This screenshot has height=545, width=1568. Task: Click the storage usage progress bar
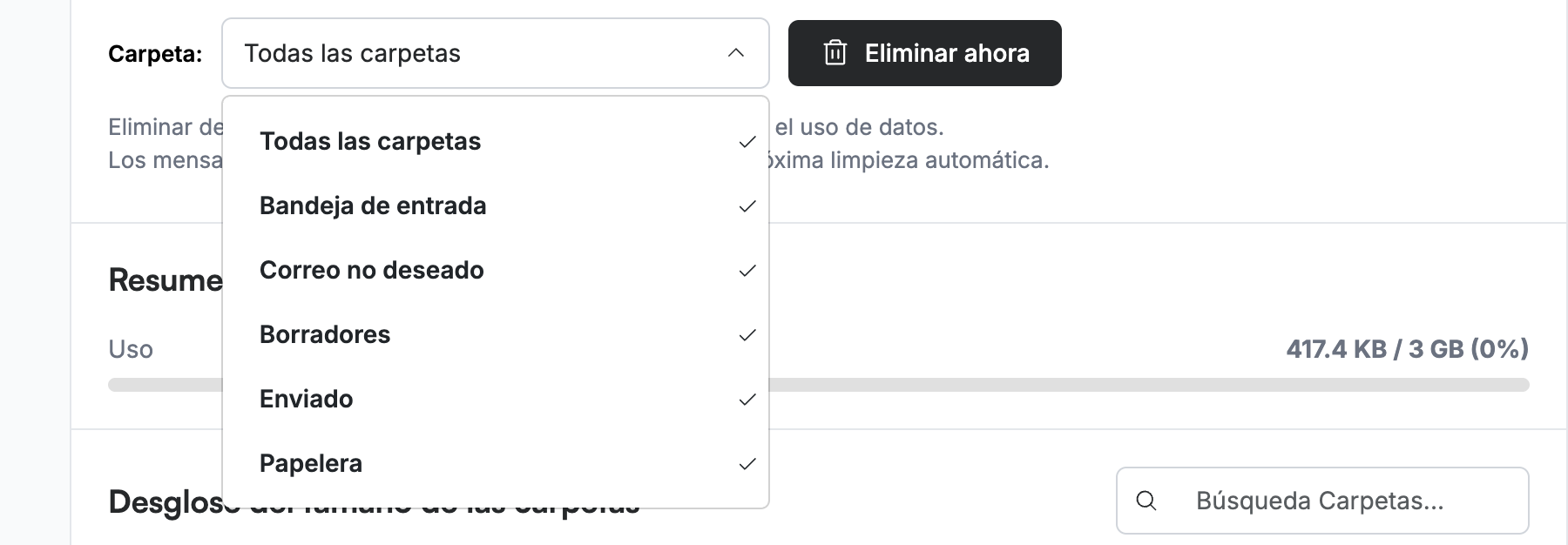click(x=1148, y=385)
